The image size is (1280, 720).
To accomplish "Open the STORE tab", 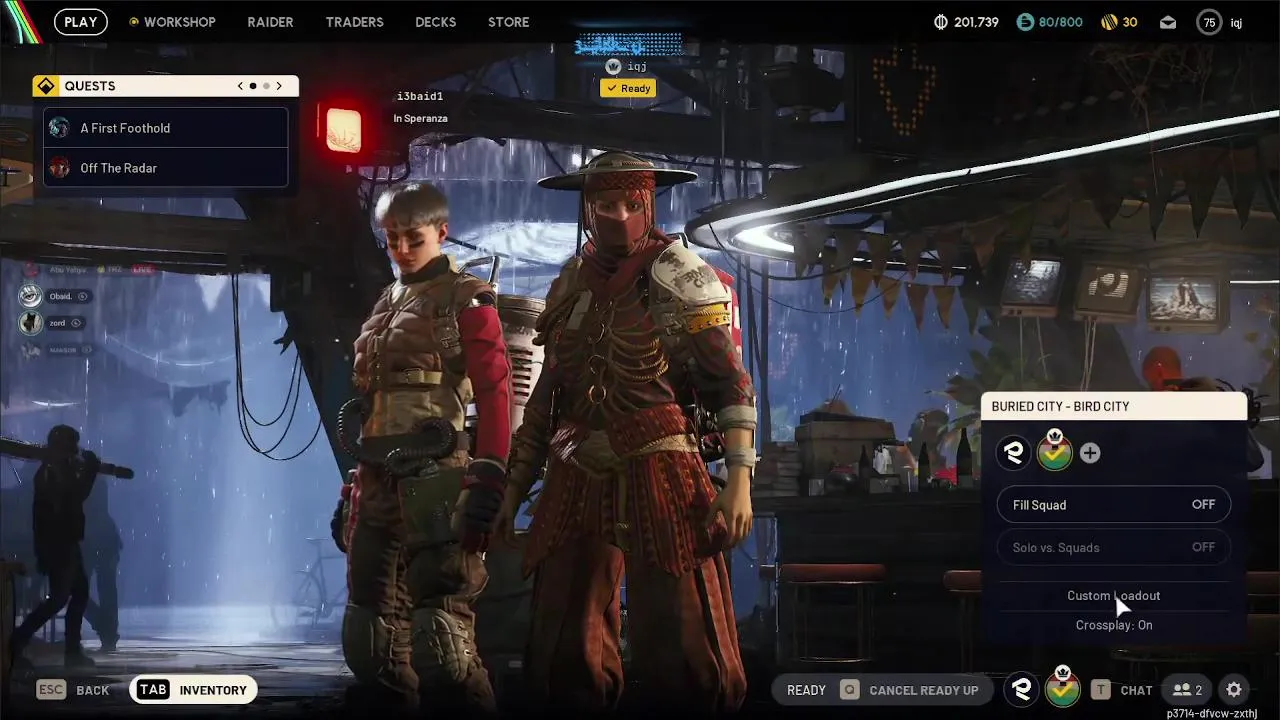I will pos(509,22).
